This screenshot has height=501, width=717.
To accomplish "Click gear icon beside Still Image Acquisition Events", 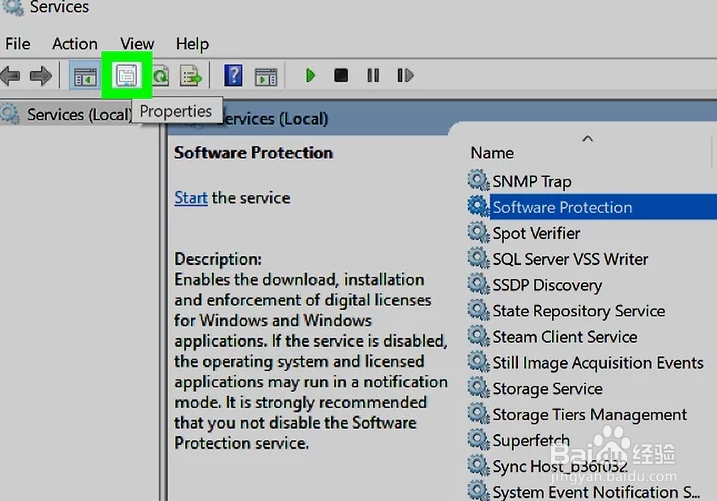I will point(479,361).
